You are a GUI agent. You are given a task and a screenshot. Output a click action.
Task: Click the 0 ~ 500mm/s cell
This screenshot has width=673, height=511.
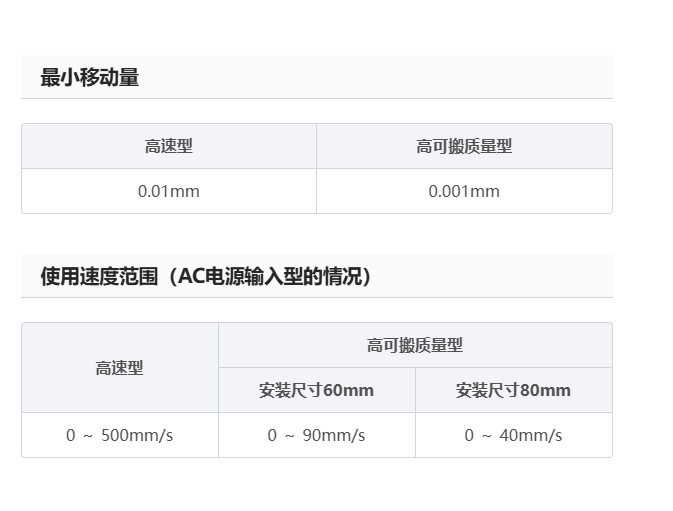pyautogui.click(x=120, y=435)
